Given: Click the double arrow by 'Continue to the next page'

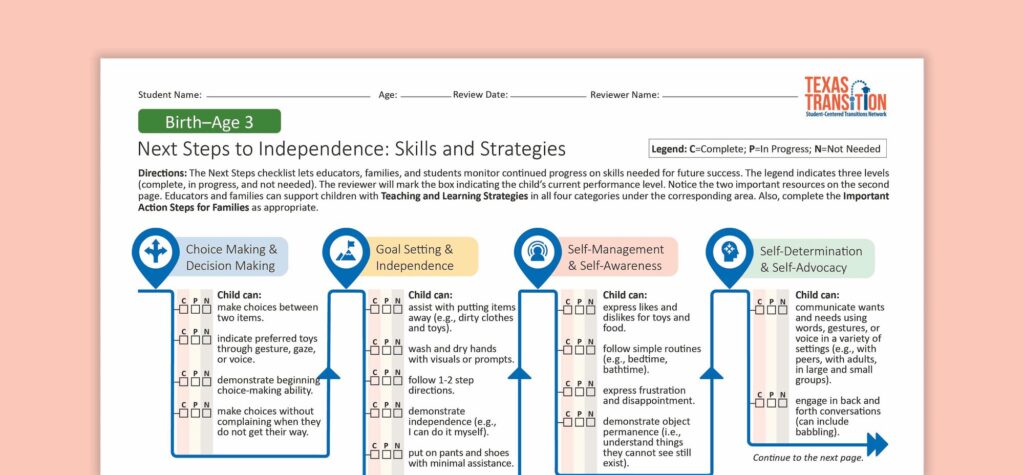Looking at the screenshot, I should point(877,444).
